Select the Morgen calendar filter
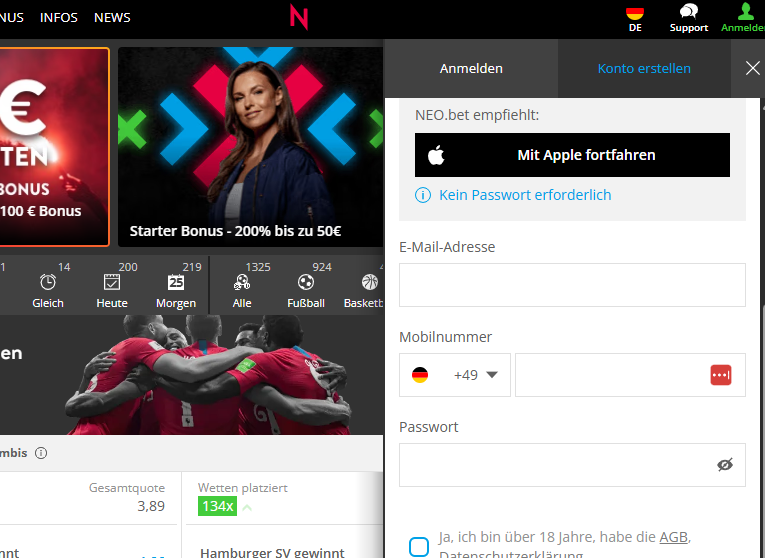This screenshot has height=558, width=765. click(176, 285)
